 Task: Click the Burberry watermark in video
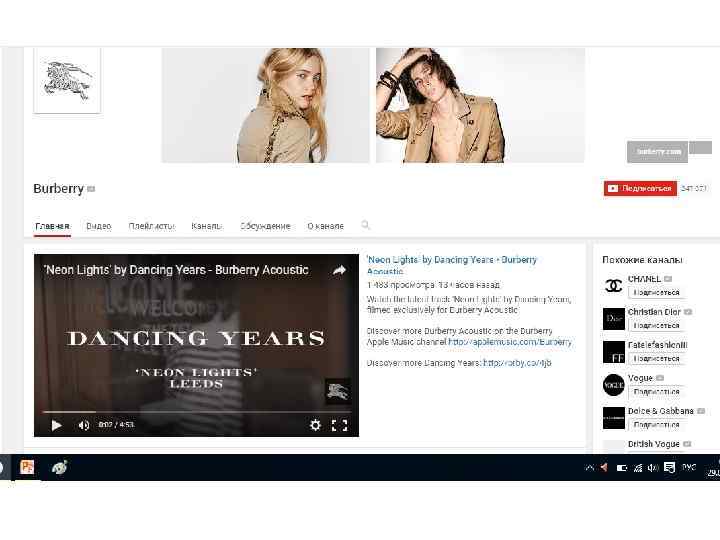[338, 391]
